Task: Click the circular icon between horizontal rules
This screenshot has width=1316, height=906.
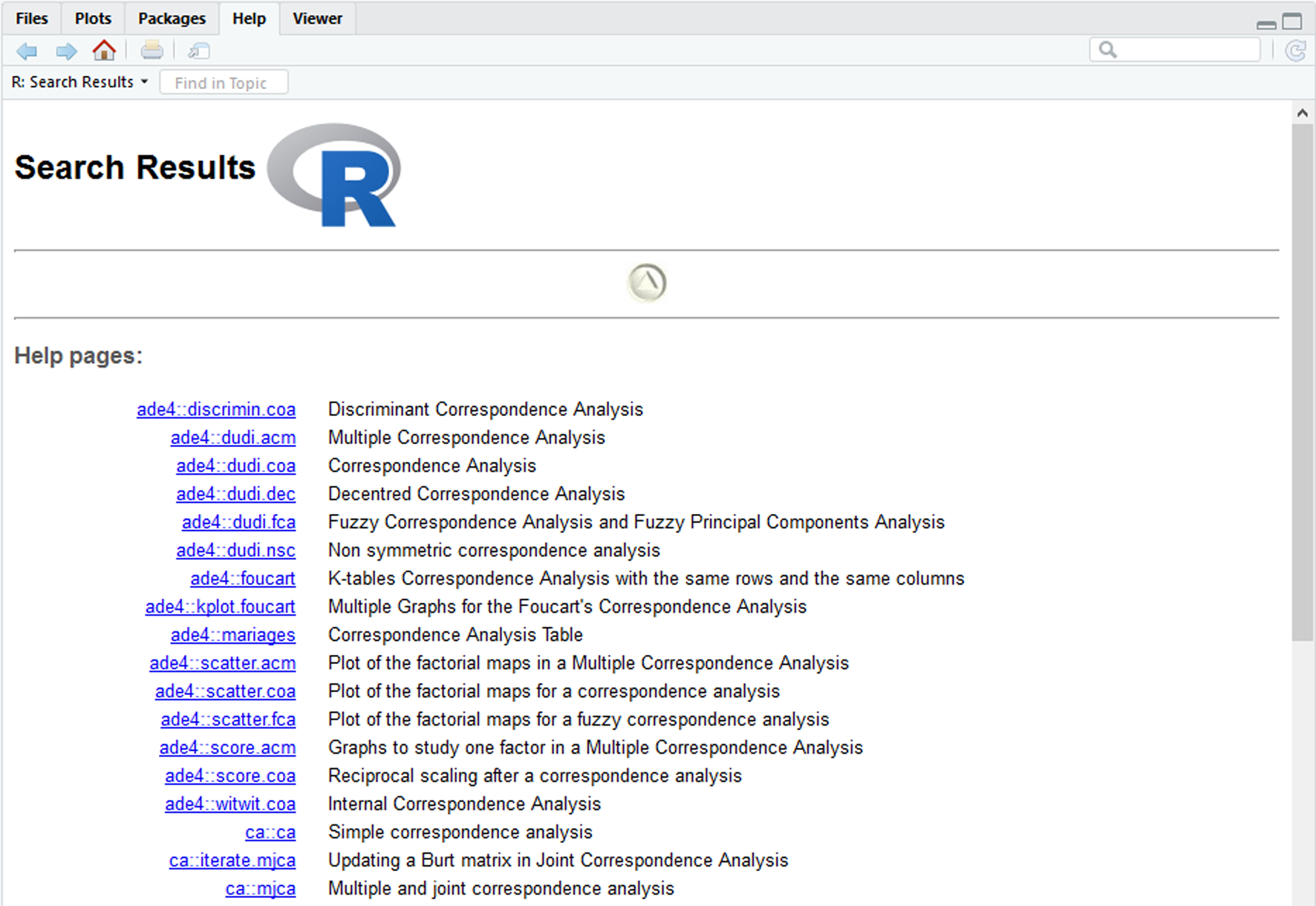Action: (x=647, y=283)
